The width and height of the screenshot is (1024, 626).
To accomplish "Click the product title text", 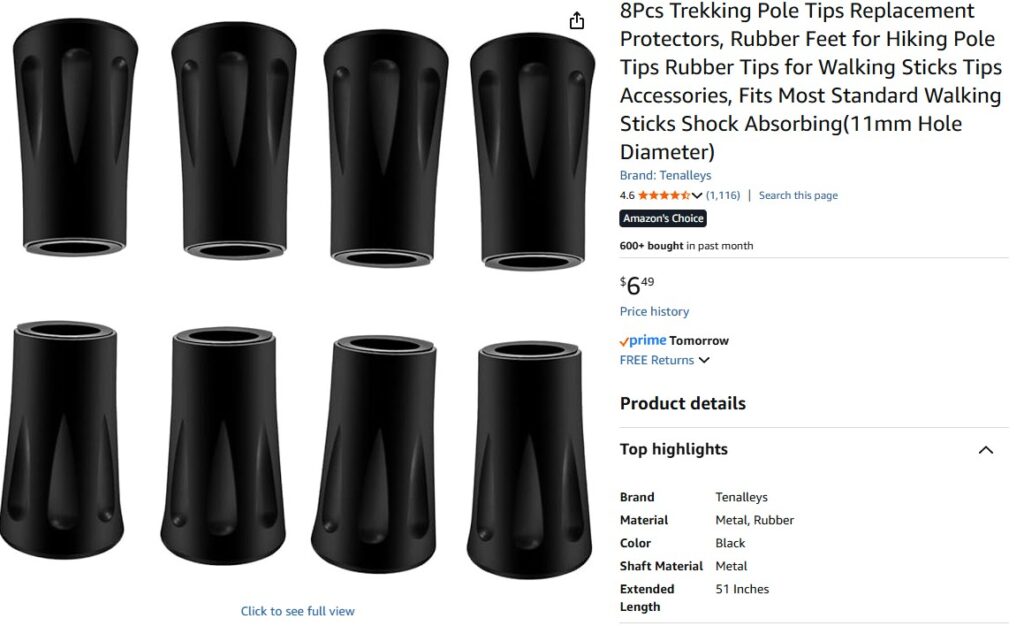I will click(x=810, y=82).
